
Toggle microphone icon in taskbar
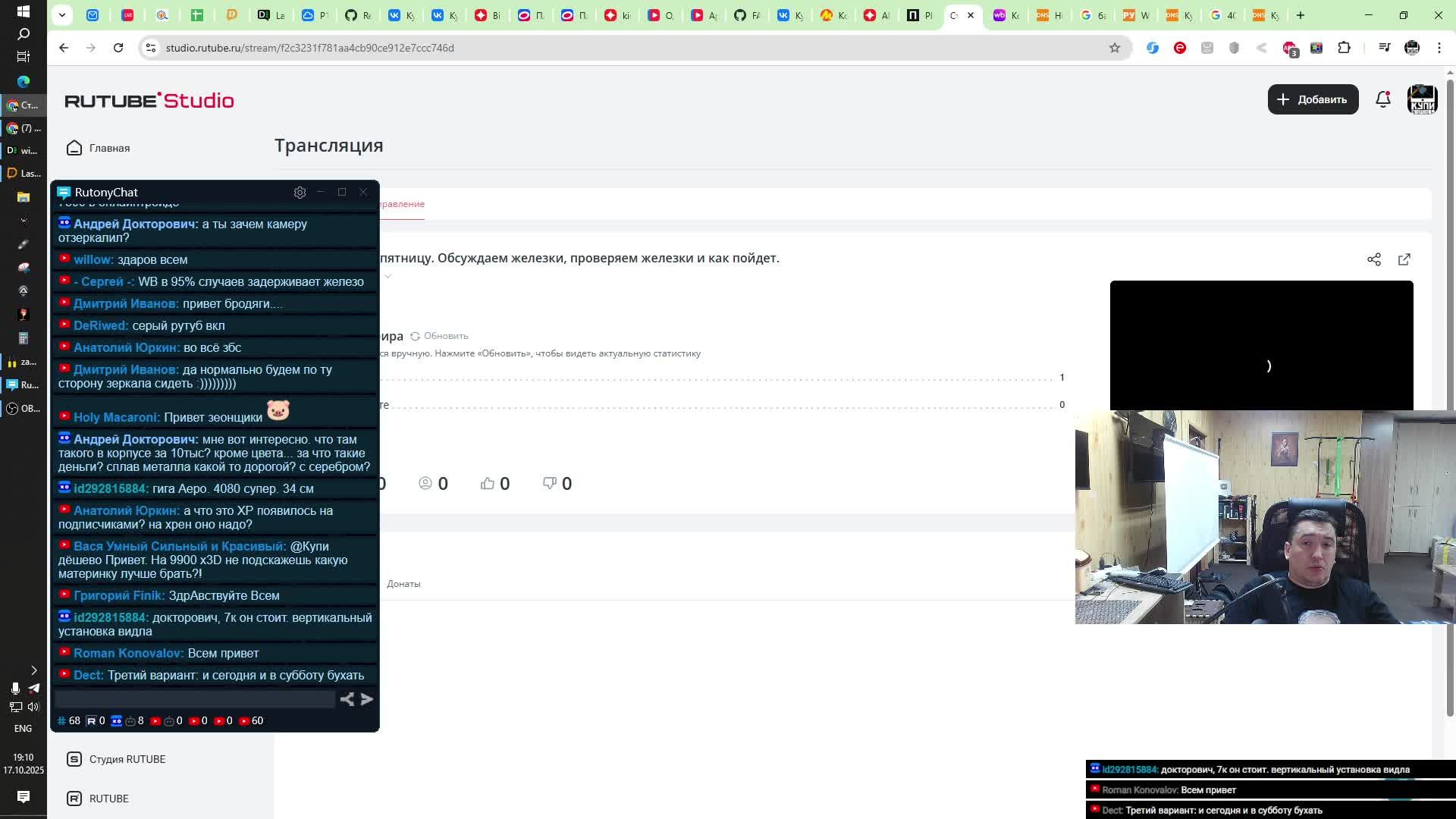coord(14,689)
